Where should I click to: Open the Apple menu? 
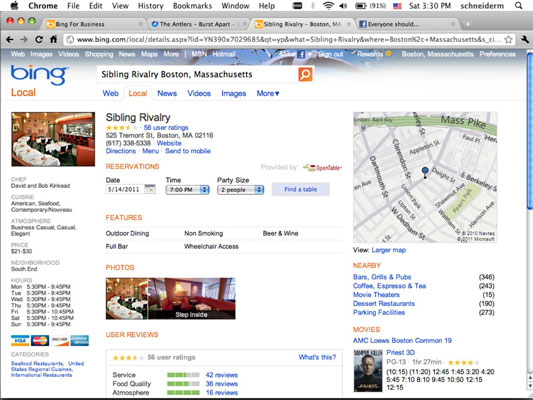(x=14, y=5)
